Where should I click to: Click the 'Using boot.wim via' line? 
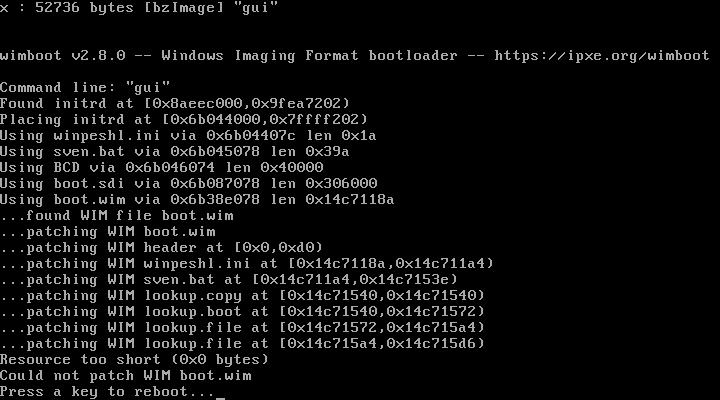point(197,199)
